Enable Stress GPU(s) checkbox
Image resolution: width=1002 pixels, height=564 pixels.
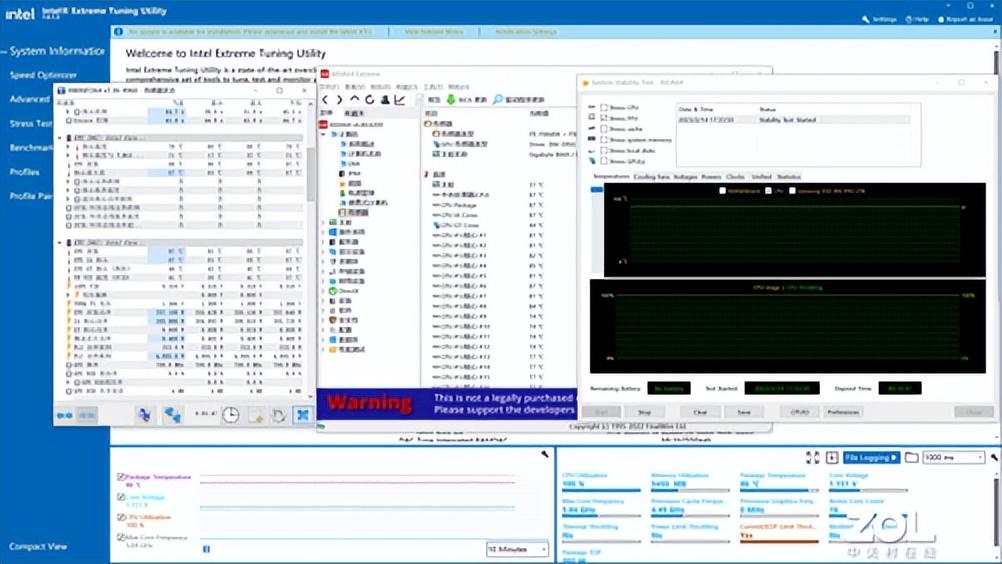[604, 162]
